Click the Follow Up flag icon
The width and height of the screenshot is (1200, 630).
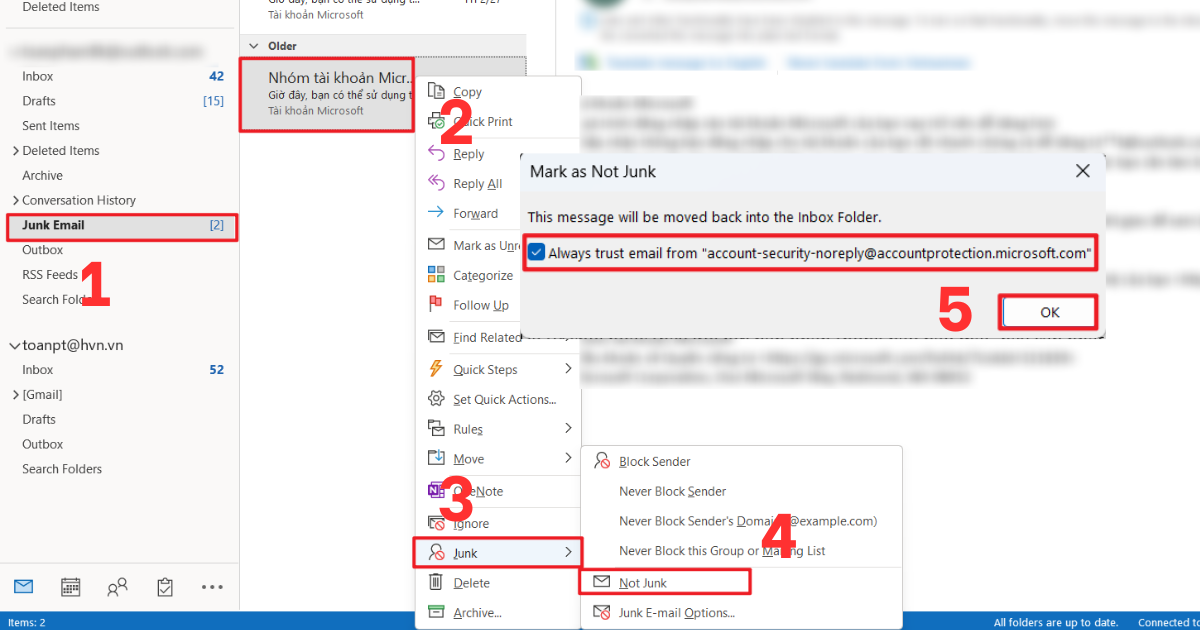coord(437,305)
